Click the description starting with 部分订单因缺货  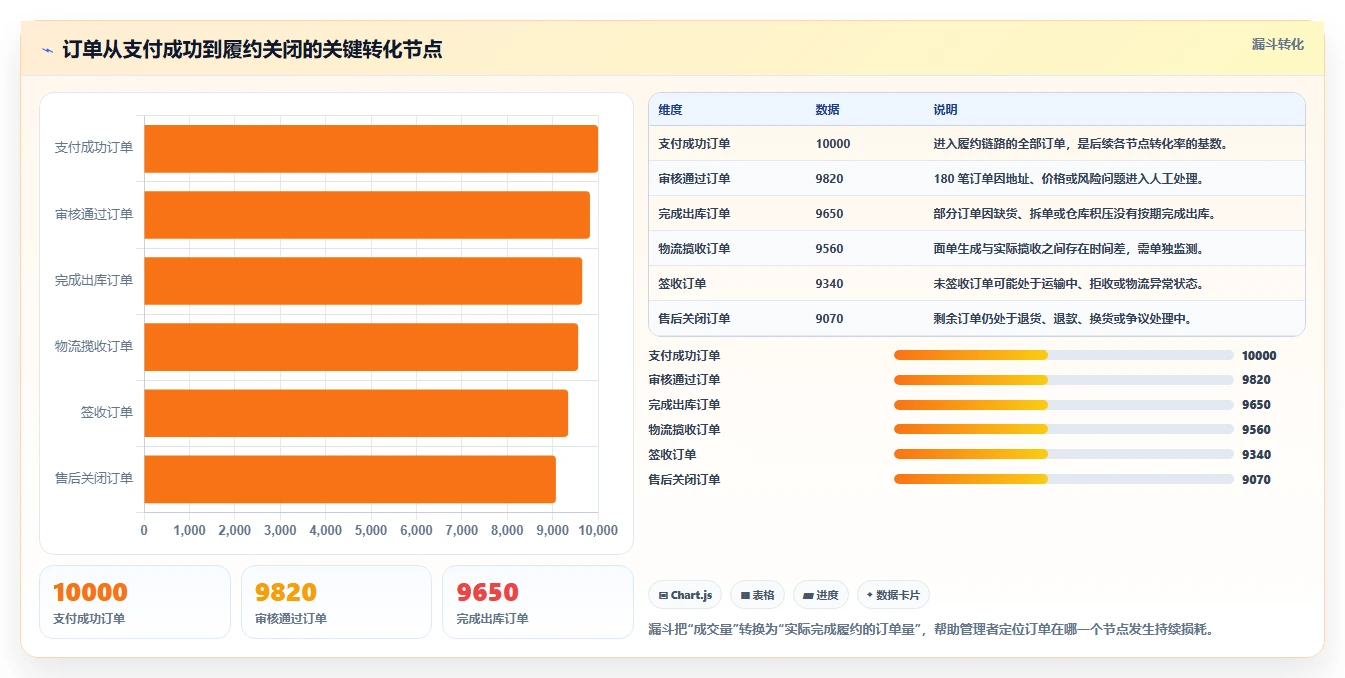pyautogui.click(x=1074, y=214)
